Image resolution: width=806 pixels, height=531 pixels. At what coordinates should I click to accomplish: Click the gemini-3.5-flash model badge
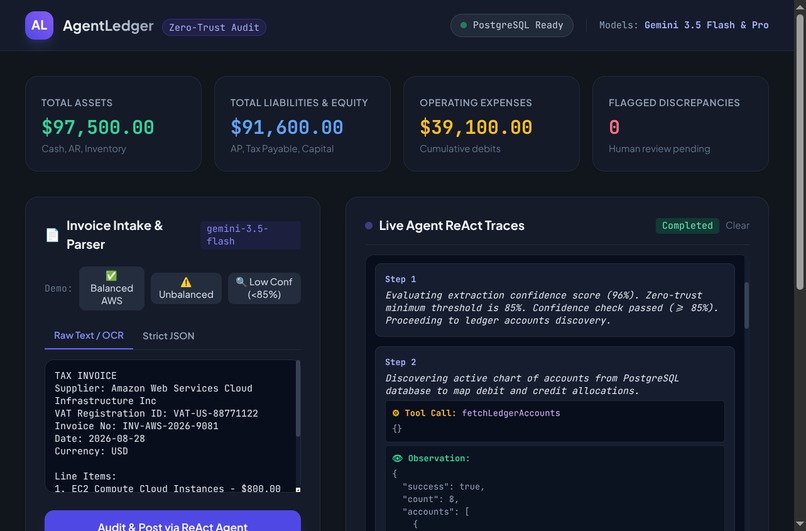tap(251, 235)
